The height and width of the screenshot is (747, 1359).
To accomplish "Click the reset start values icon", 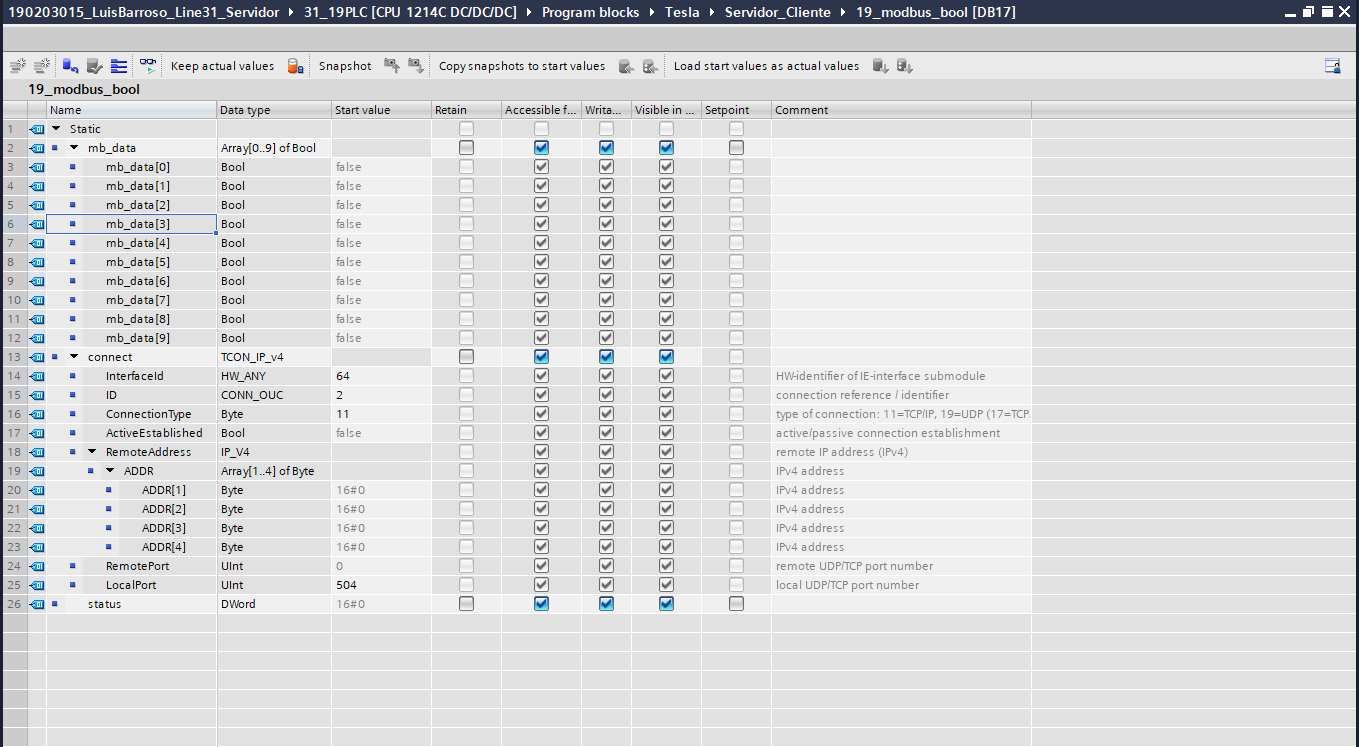I will (x=70, y=66).
